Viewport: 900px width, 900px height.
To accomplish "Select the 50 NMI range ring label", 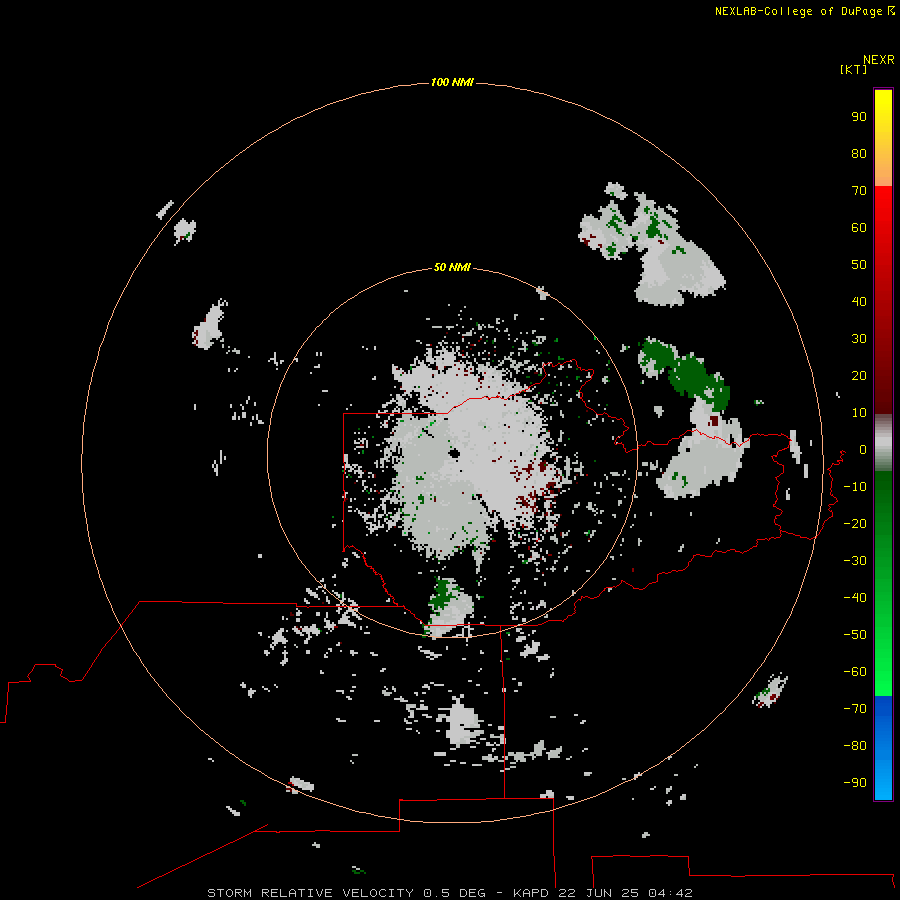I will pyautogui.click(x=452, y=267).
